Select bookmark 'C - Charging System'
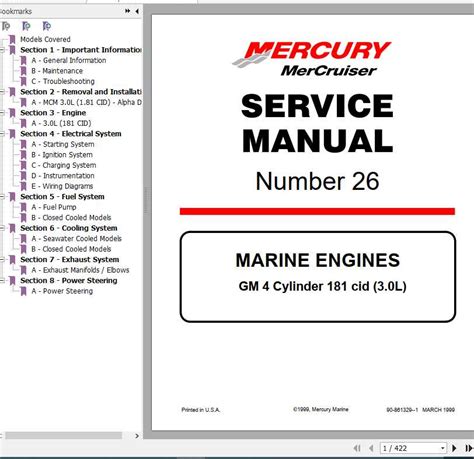Viewport: 474px width, 459px height. [64, 165]
